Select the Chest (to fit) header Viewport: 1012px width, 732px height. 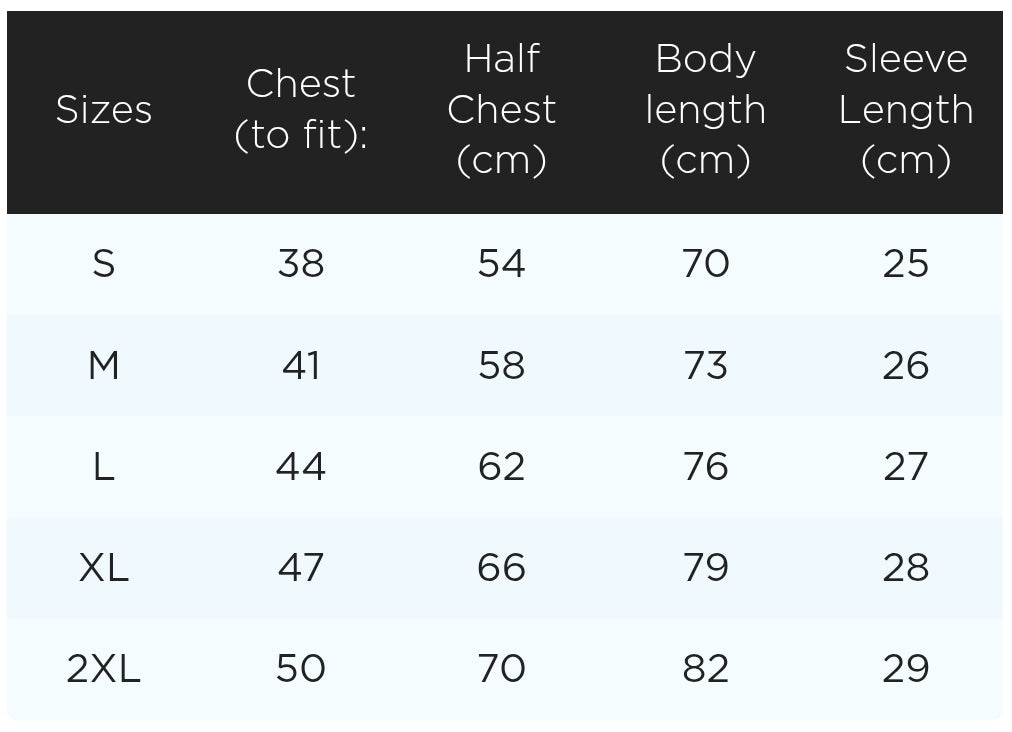[x=301, y=109]
